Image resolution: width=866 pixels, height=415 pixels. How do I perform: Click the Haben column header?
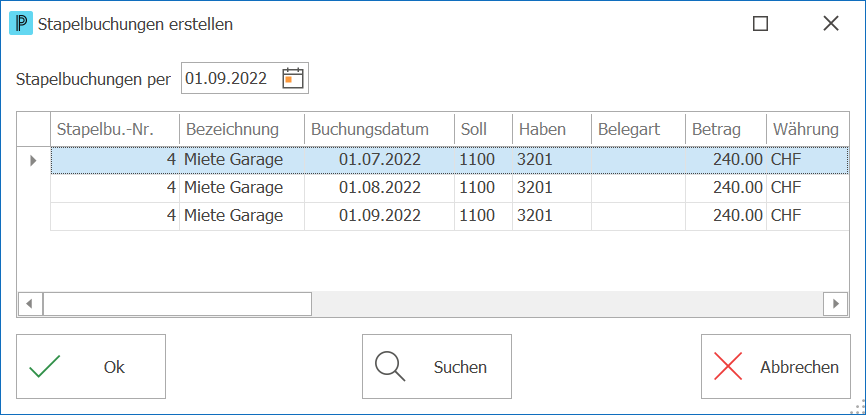point(552,129)
